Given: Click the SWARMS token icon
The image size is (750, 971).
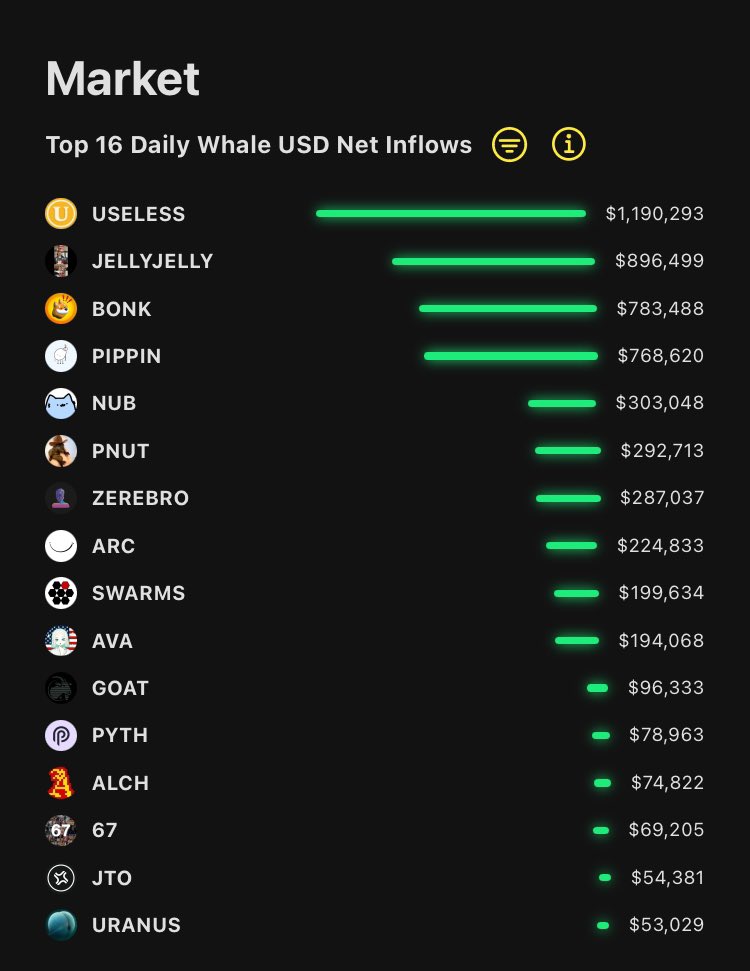Looking at the screenshot, I should coord(61,593).
